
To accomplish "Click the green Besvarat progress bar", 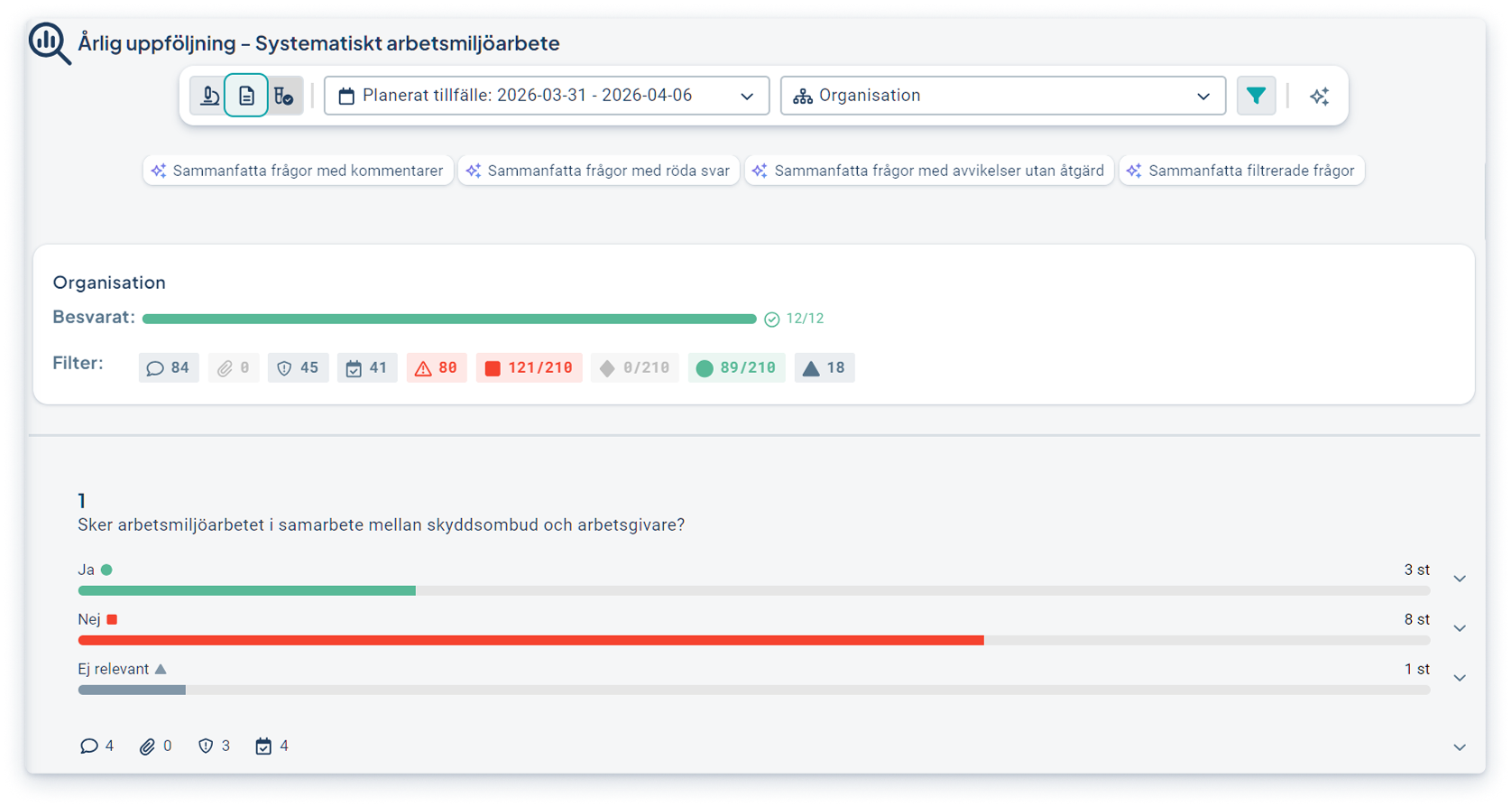I will coord(448,319).
